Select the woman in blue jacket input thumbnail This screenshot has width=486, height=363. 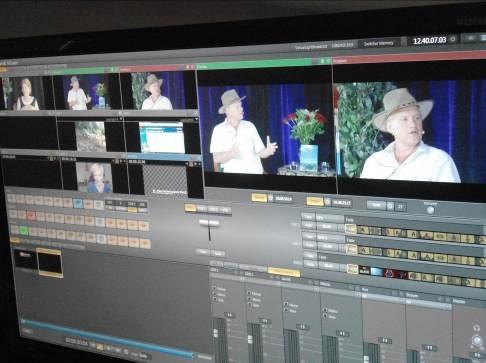coord(94,177)
